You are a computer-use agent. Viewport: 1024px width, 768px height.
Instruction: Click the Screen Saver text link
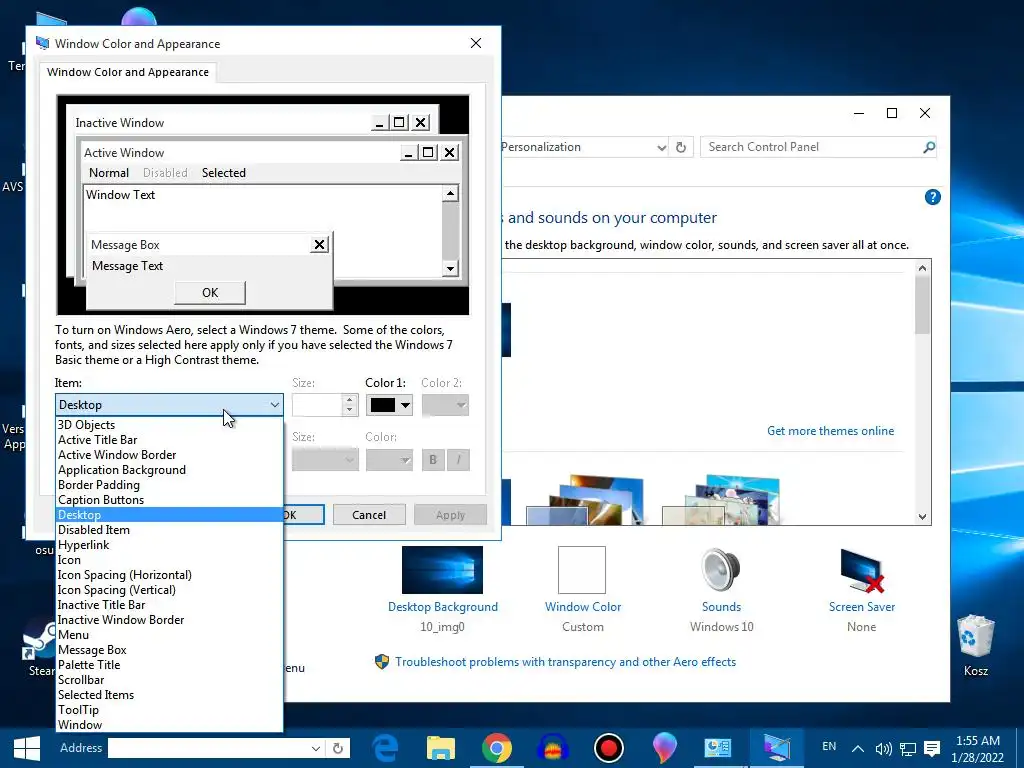[861, 607]
